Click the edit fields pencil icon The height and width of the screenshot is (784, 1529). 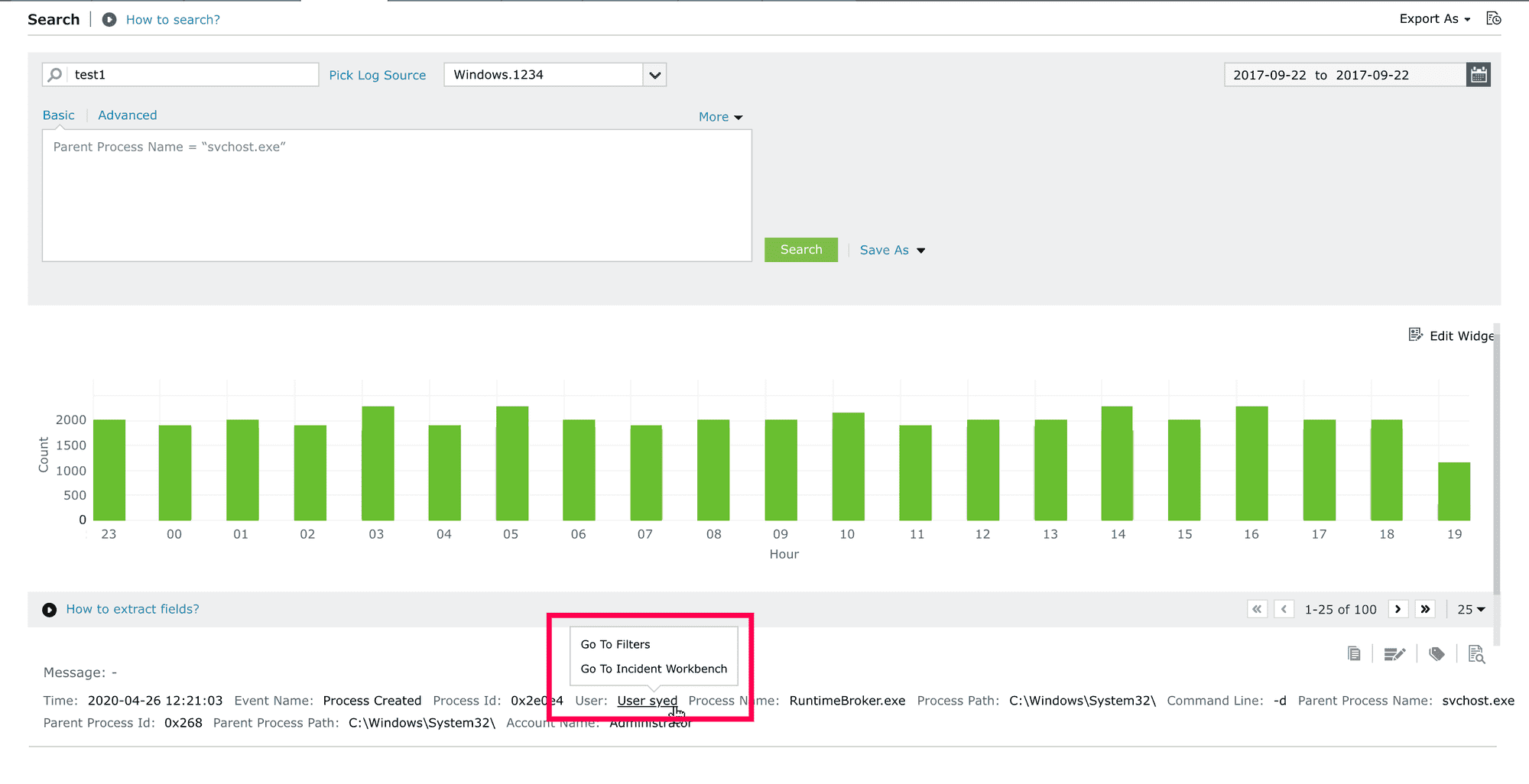click(1394, 654)
